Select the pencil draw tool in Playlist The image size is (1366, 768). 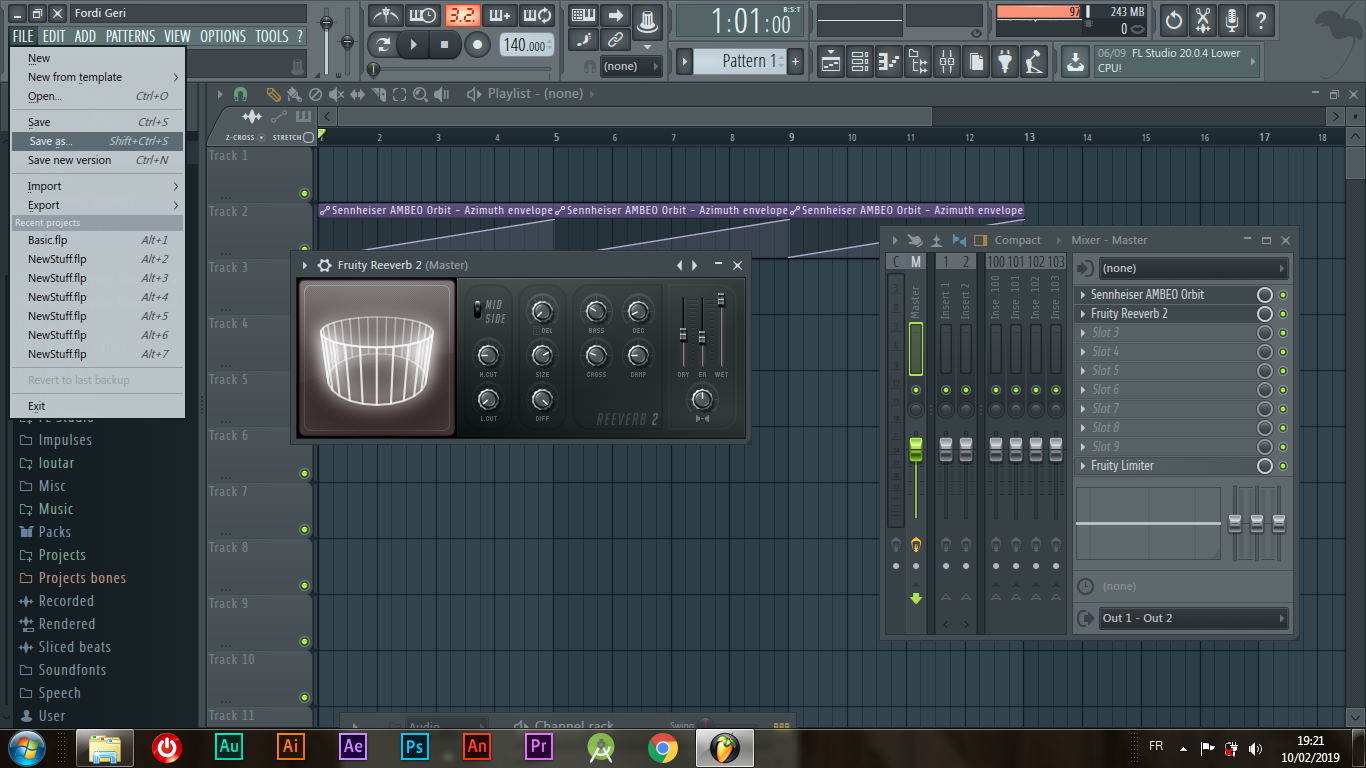(273, 94)
